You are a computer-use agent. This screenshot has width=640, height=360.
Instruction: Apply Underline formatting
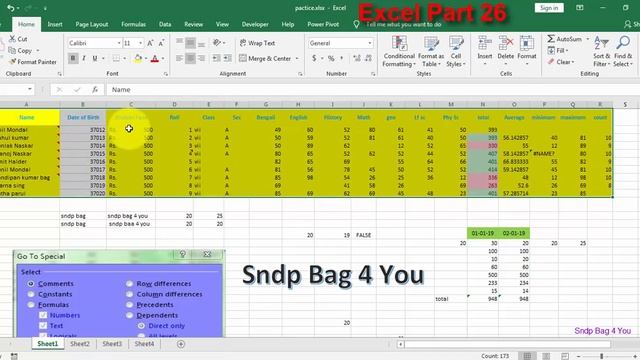point(95,58)
